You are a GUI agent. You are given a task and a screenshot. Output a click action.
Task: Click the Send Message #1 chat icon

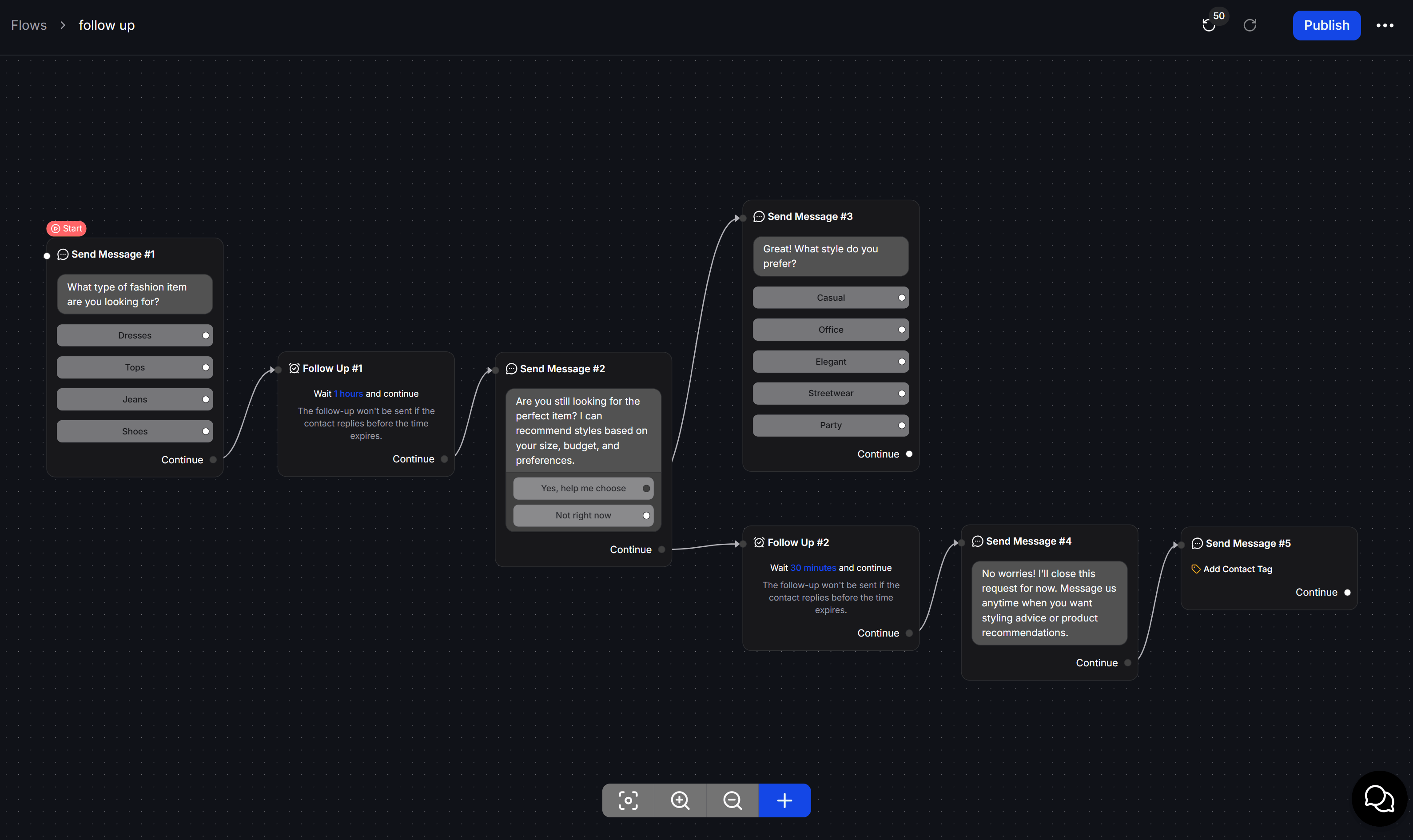63,255
